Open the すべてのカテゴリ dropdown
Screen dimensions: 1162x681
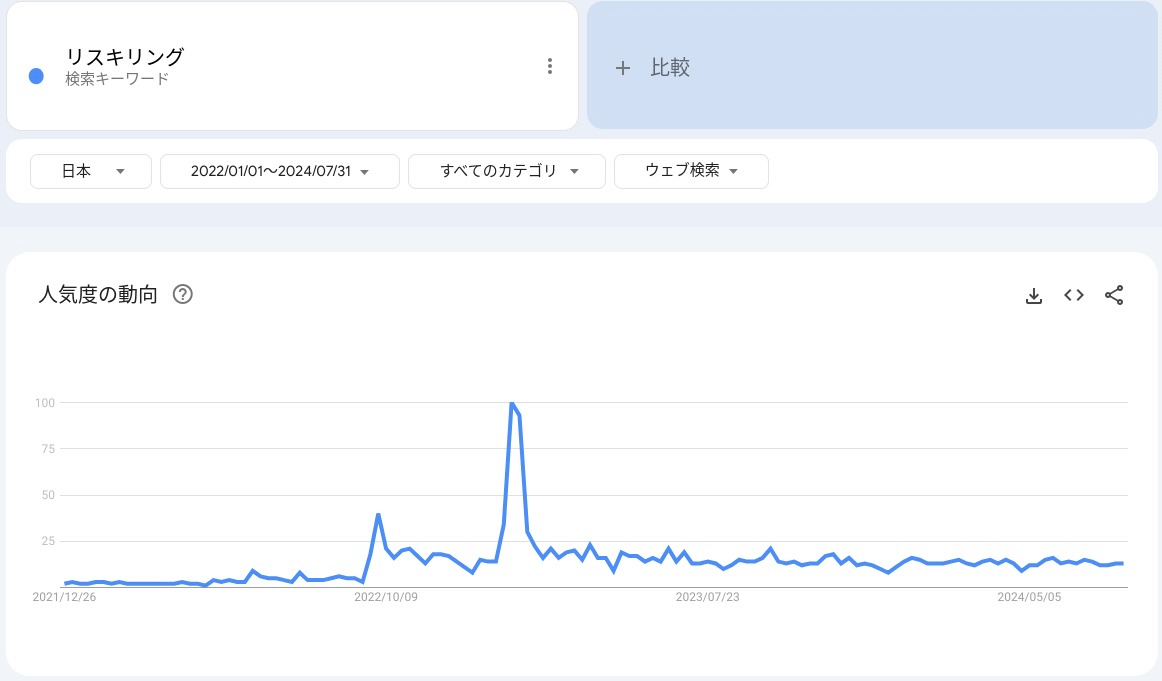(507, 171)
